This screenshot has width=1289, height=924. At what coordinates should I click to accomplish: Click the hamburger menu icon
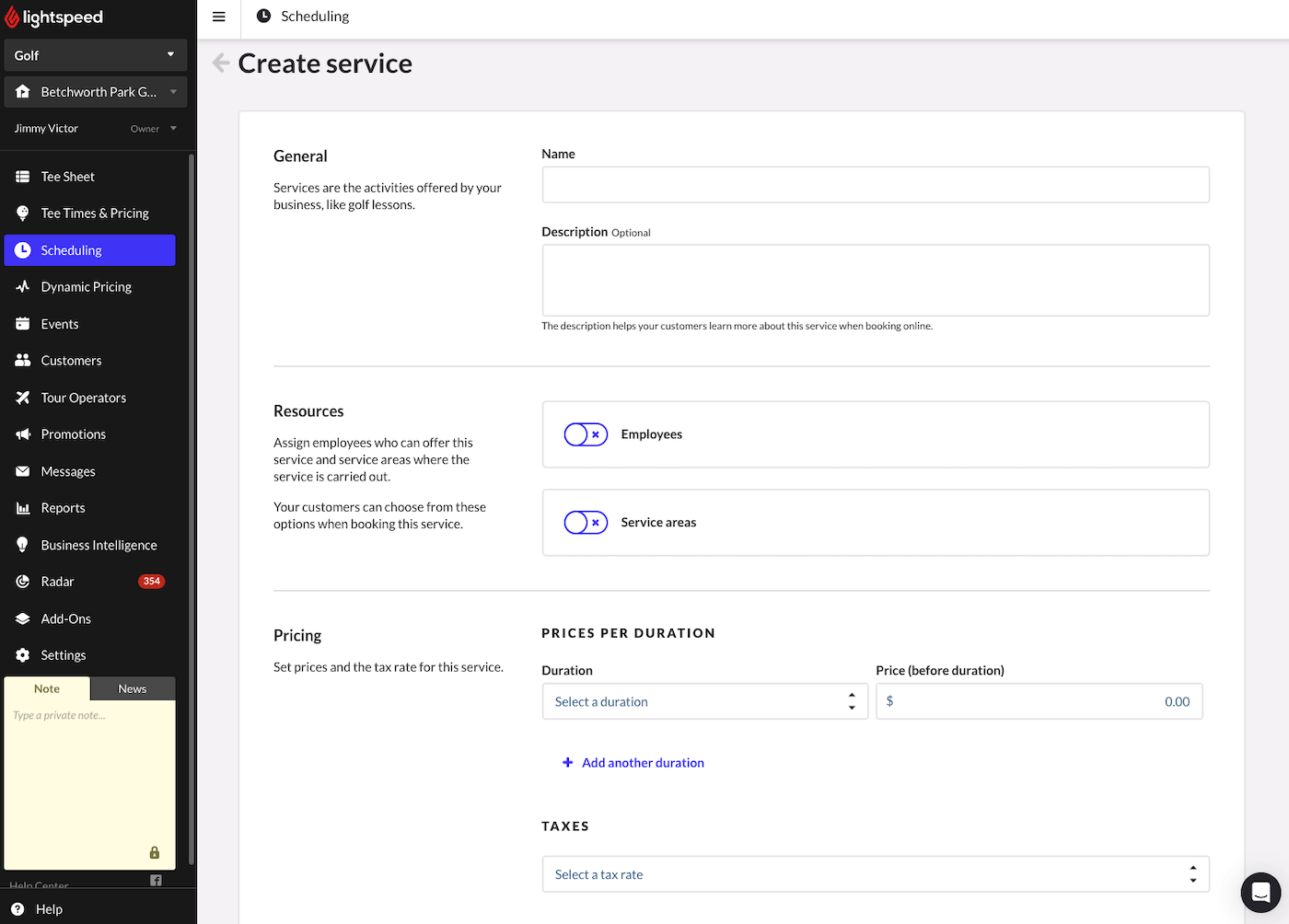[x=218, y=16]
